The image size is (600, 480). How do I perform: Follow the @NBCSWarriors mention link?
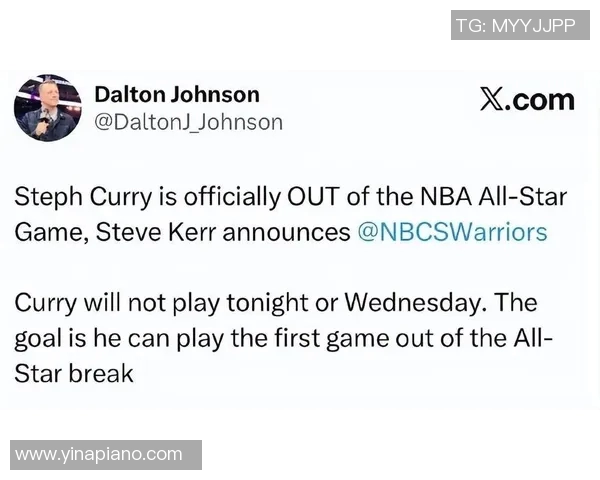(452, 232)
